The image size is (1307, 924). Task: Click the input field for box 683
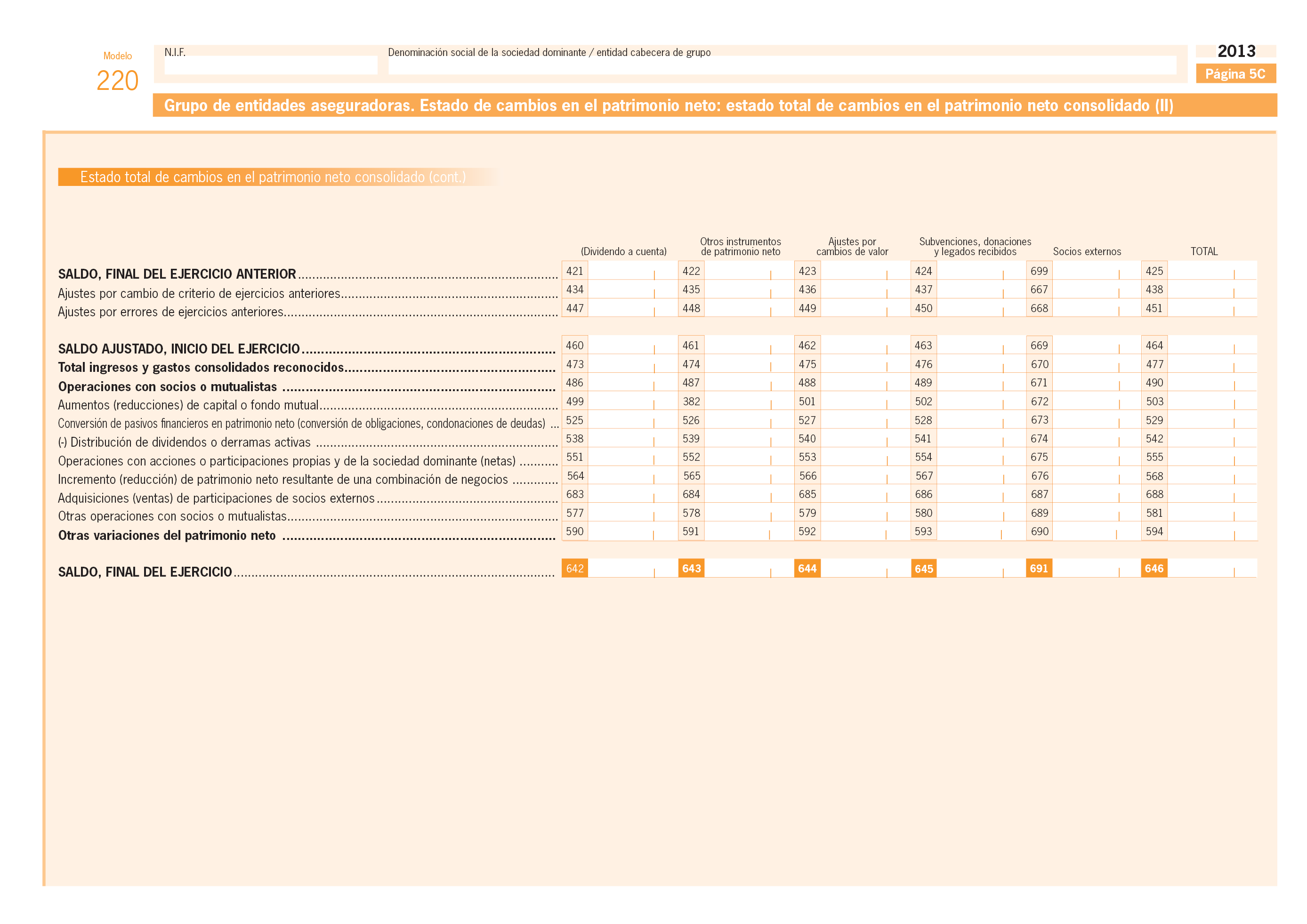632,494
